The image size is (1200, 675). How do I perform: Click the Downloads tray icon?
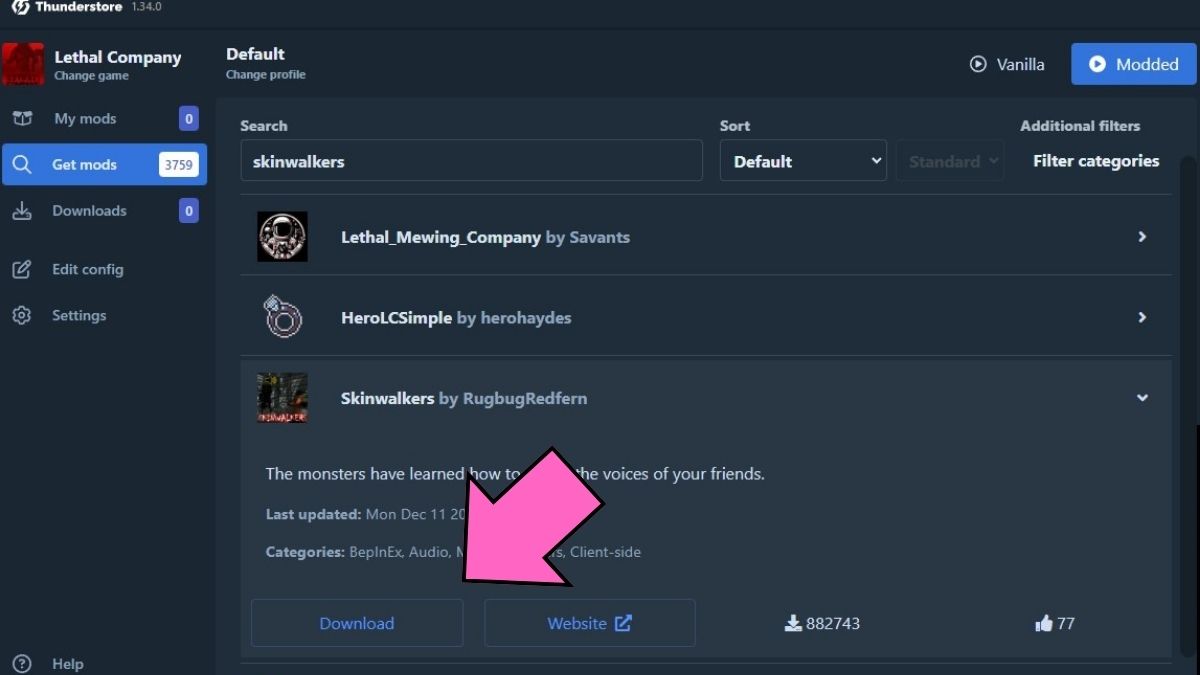coord(22,211)
